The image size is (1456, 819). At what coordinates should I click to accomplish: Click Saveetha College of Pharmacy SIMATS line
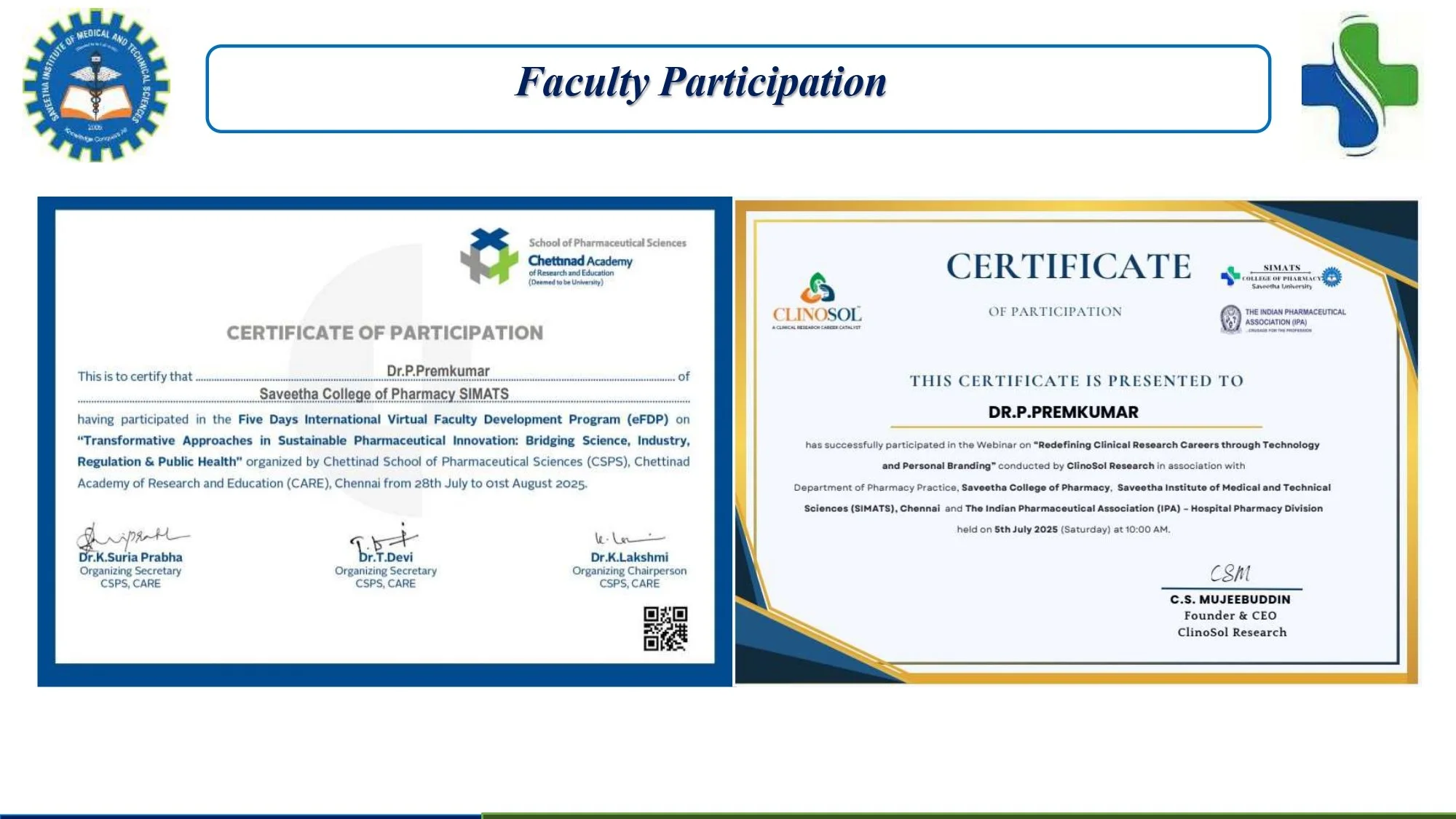coord(384,394)
